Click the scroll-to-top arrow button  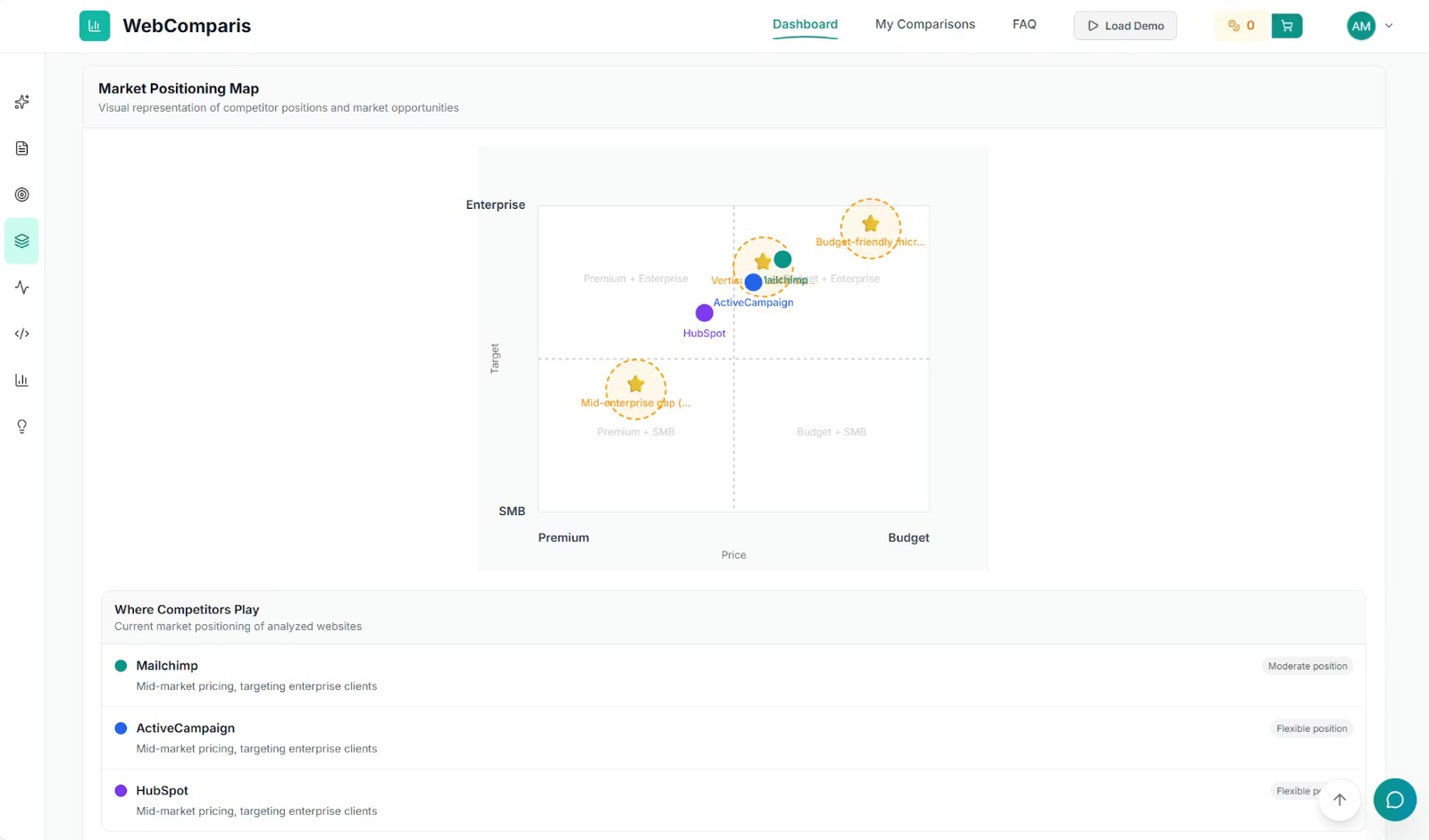click(x=1339, y=800)
